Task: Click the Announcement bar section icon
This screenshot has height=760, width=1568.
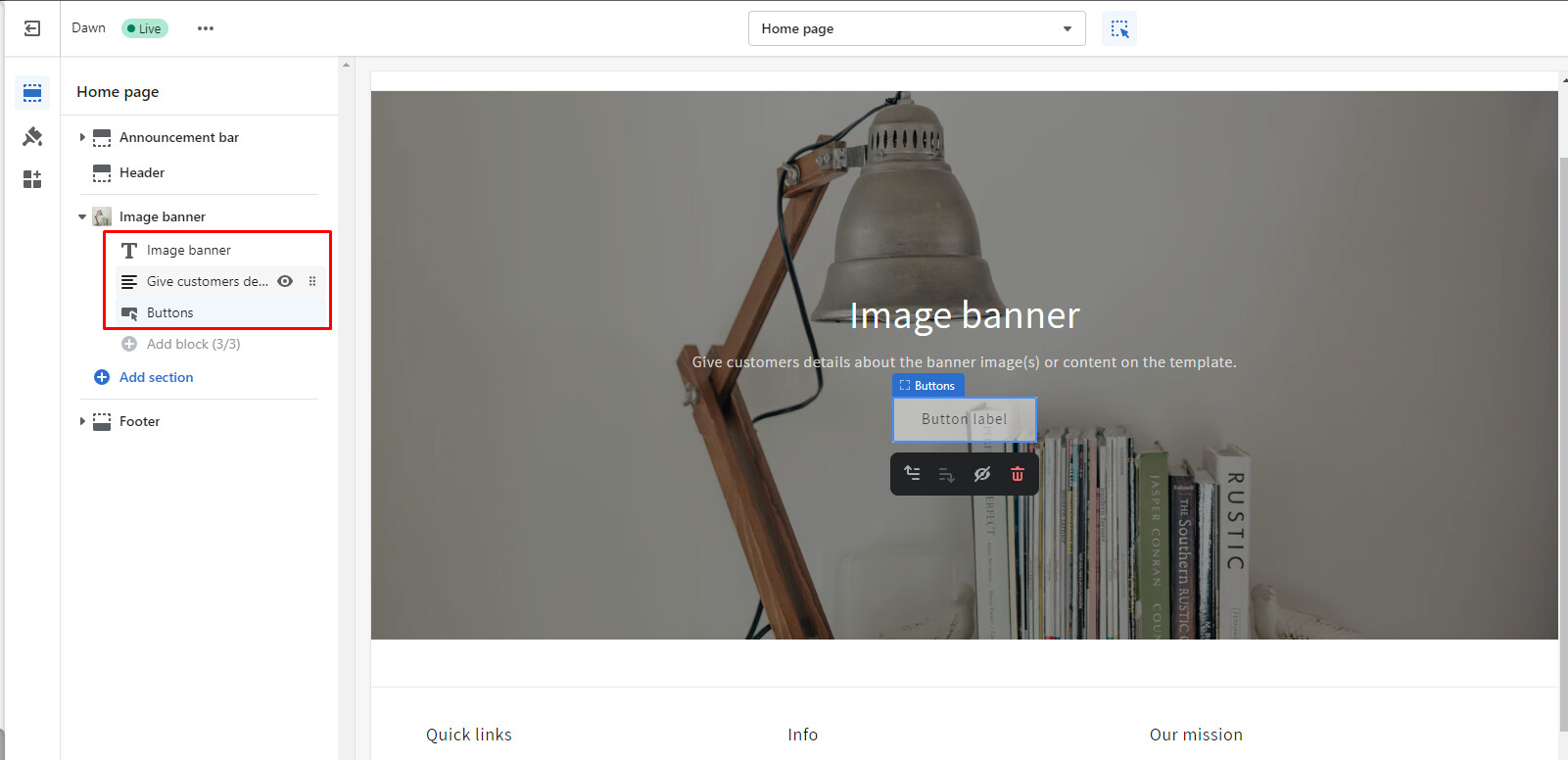Action: click(x=102, y=138)
